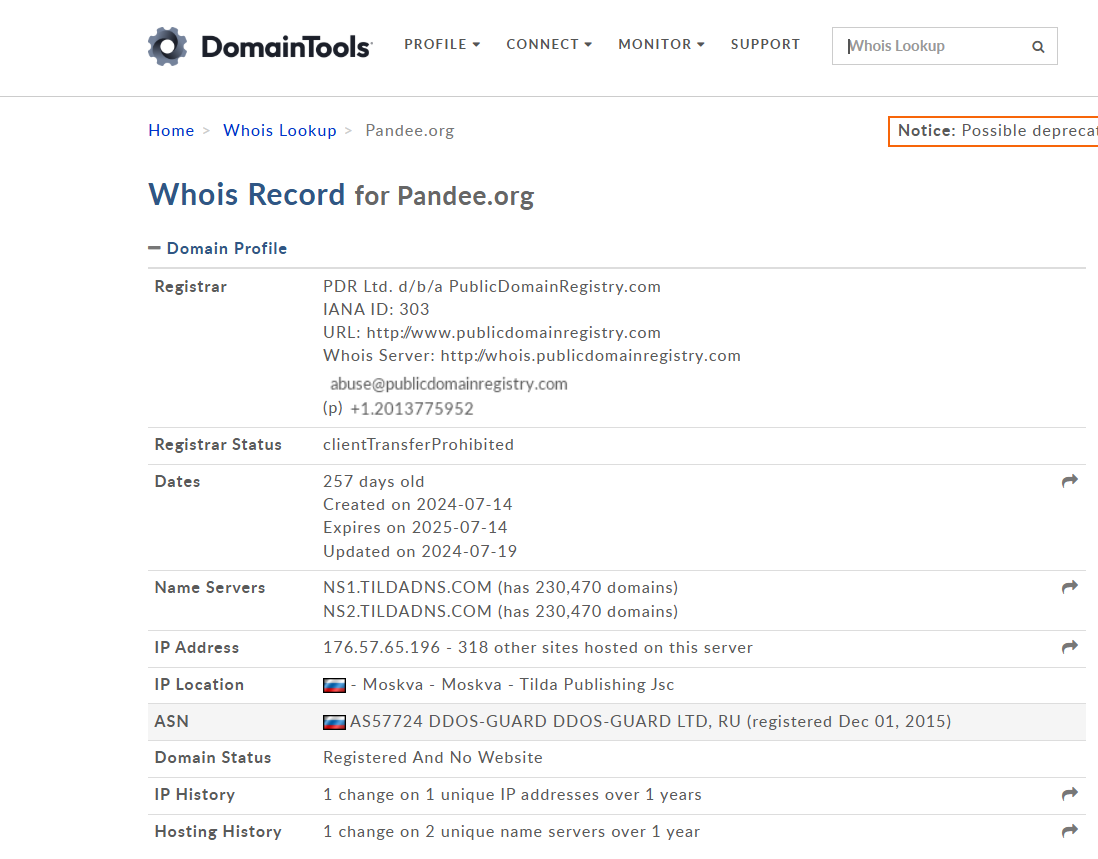Click share arrow in Name Servers row
This screenshot has width=1098, height=859.
1069,587
